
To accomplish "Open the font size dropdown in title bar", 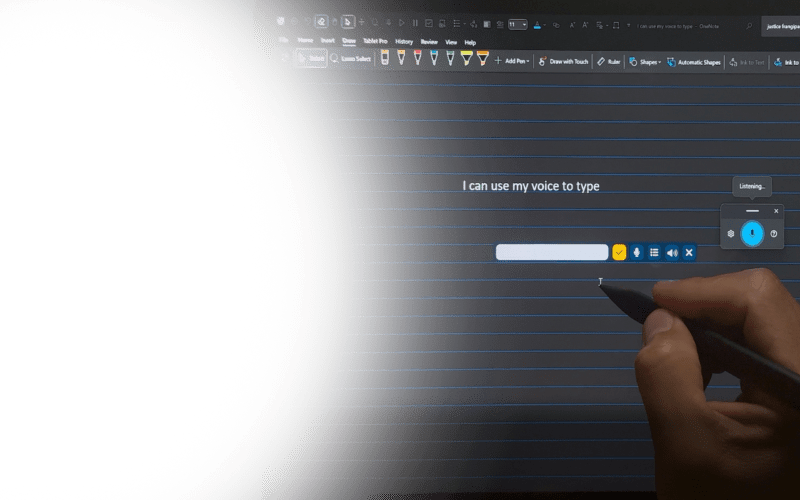I will tap(518, 24).
